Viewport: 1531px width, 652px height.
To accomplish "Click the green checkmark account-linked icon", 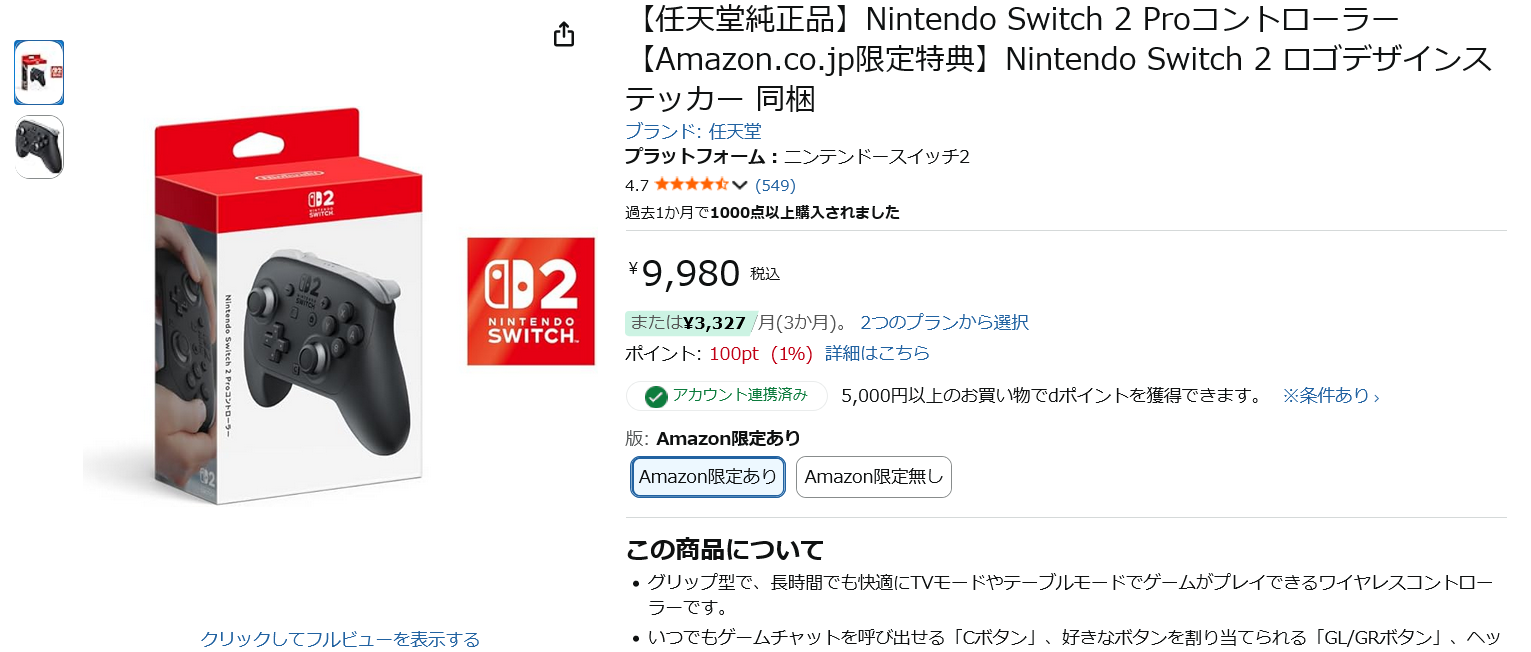I will (656, 396).
